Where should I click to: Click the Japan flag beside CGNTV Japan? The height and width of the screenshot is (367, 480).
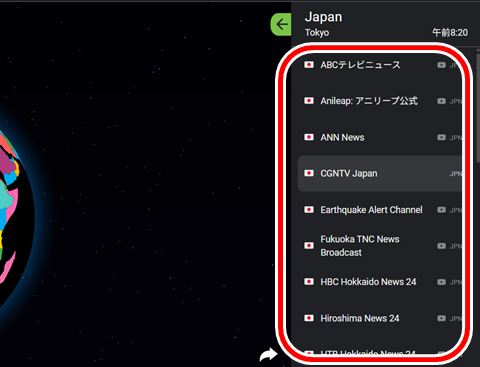[309, 173]
